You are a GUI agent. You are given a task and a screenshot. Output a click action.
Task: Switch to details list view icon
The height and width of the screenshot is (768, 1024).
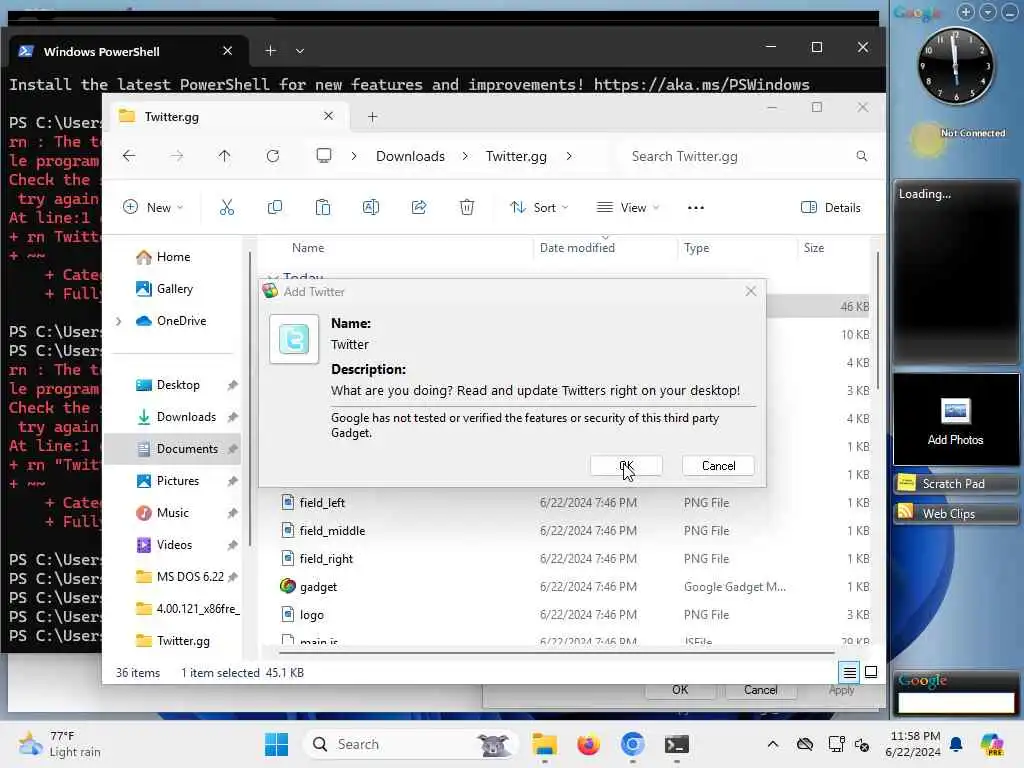click(x=850, y=672)
